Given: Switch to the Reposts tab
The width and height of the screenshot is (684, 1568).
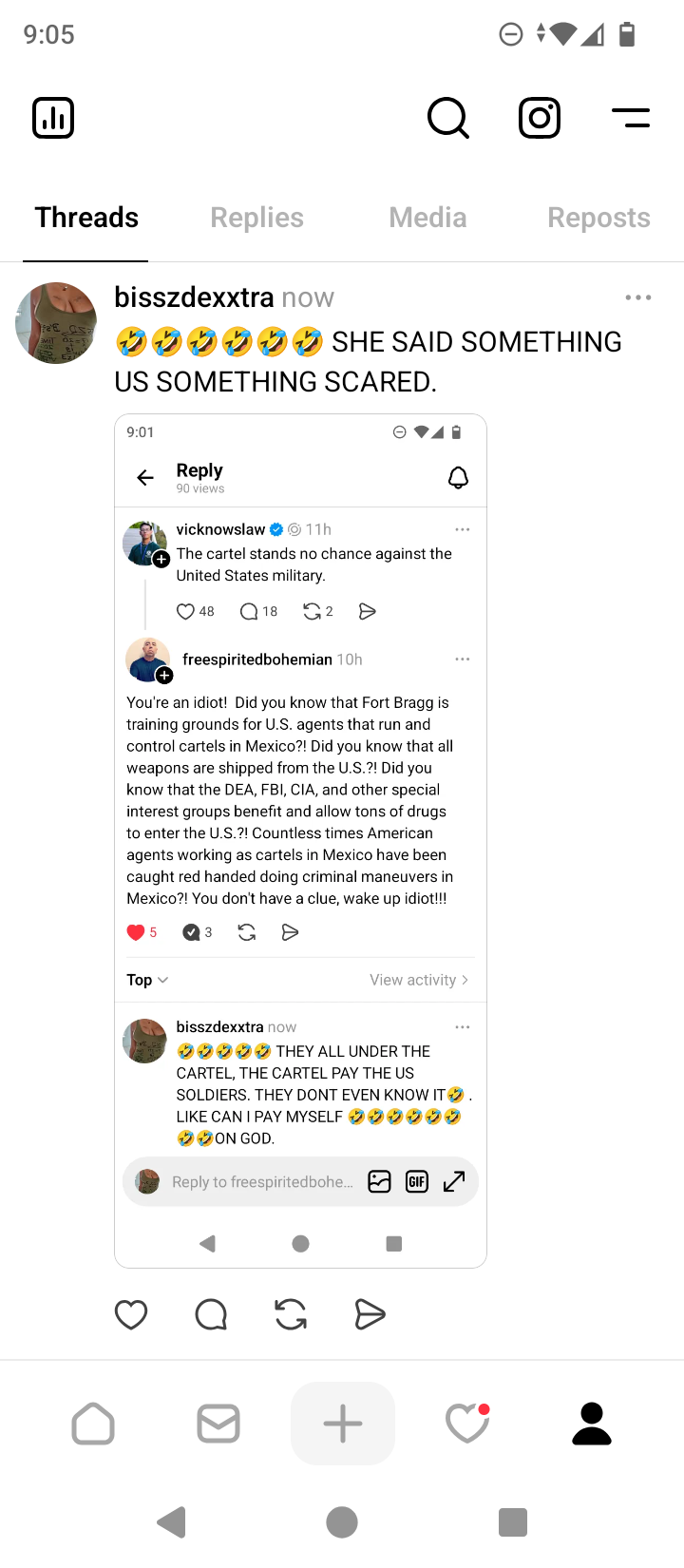Looking at the screenshot, I should (x=598, y=218).
